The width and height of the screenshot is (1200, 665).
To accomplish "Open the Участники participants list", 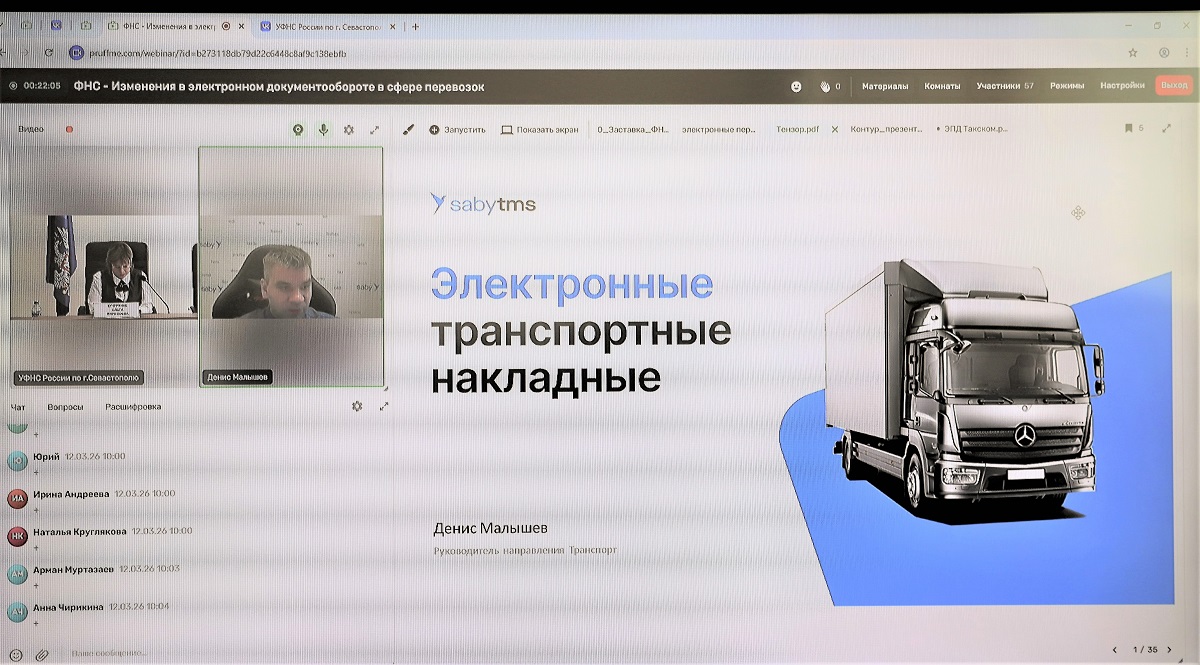I will click(x=1004, y=86).
